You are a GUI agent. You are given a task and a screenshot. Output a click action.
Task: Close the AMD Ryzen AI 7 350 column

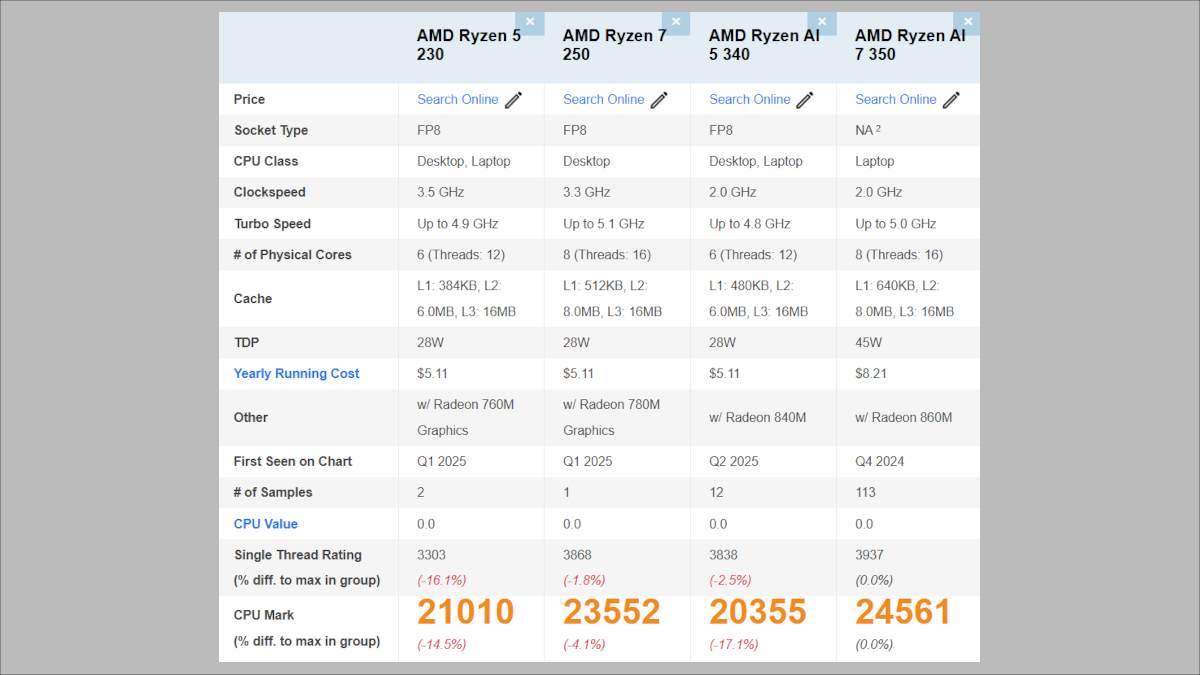click(967, 21)
